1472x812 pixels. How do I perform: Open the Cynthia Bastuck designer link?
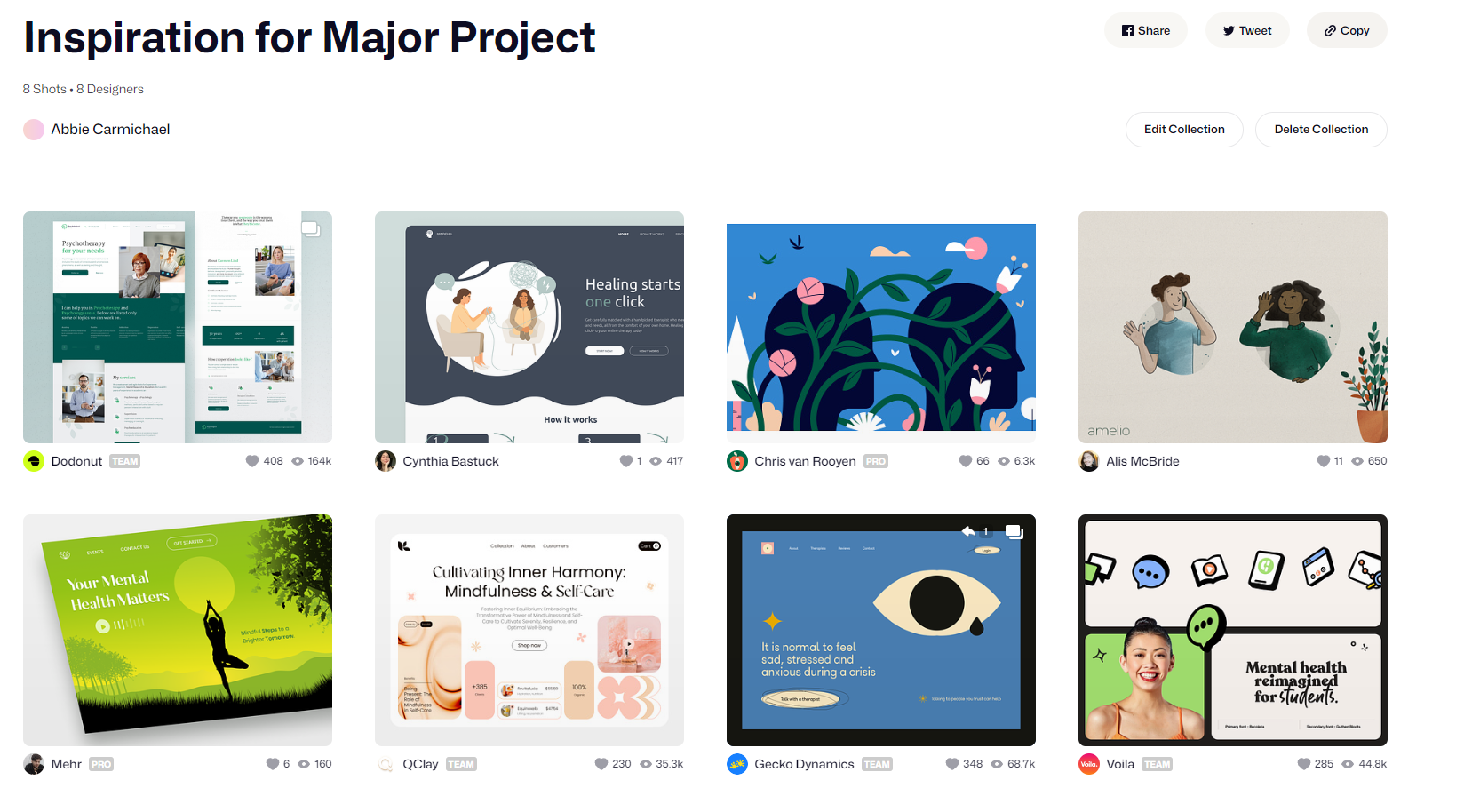(x=450, y=461)
